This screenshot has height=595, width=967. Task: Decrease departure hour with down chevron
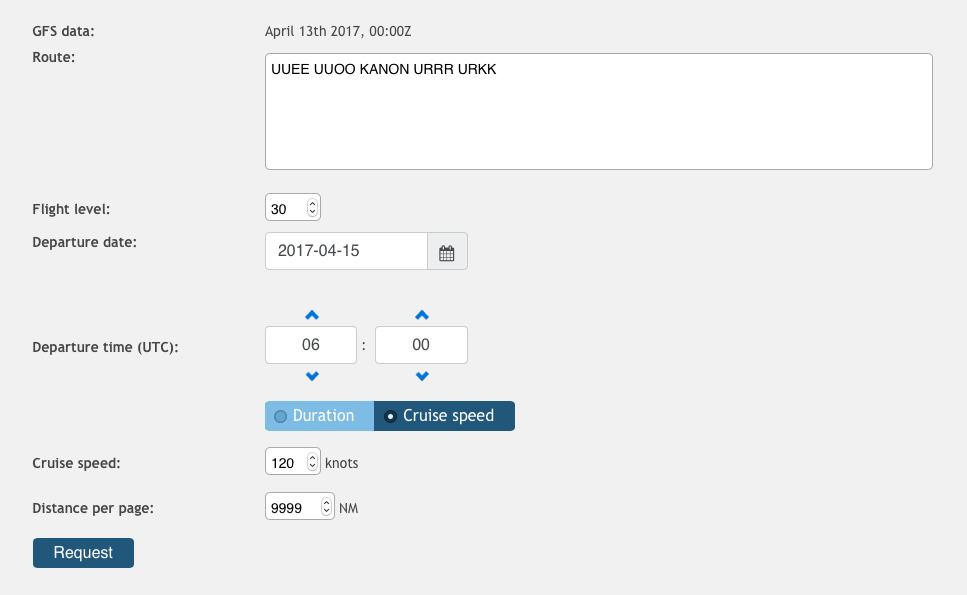311,376
